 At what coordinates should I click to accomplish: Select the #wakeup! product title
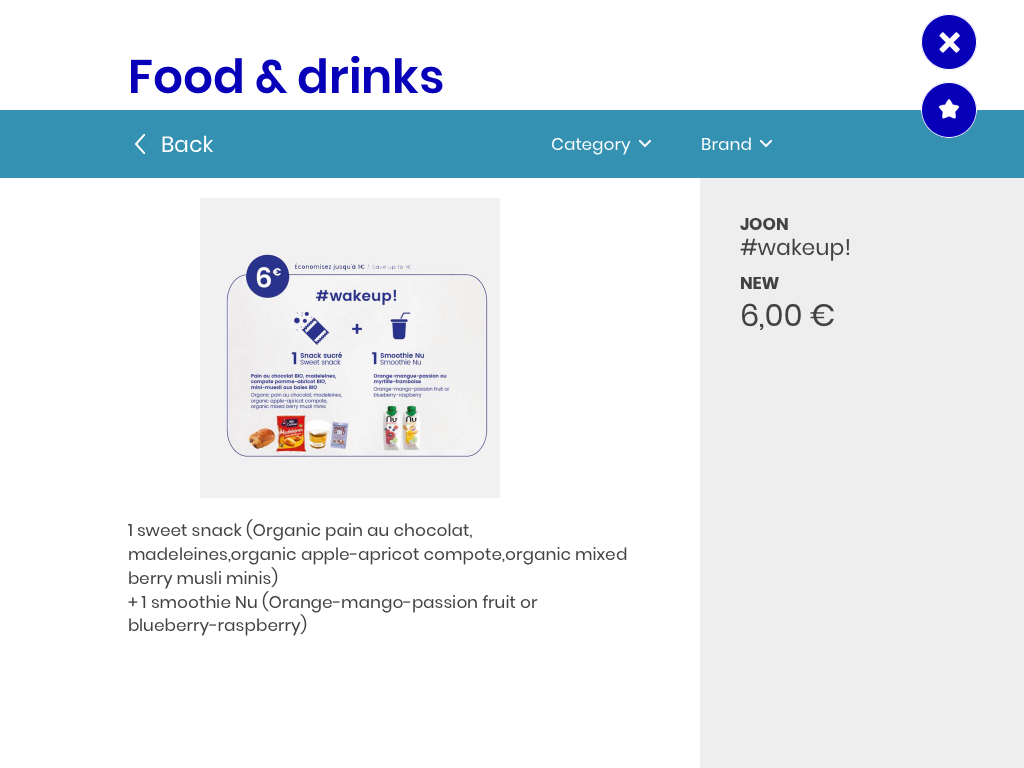click(795, 248)
